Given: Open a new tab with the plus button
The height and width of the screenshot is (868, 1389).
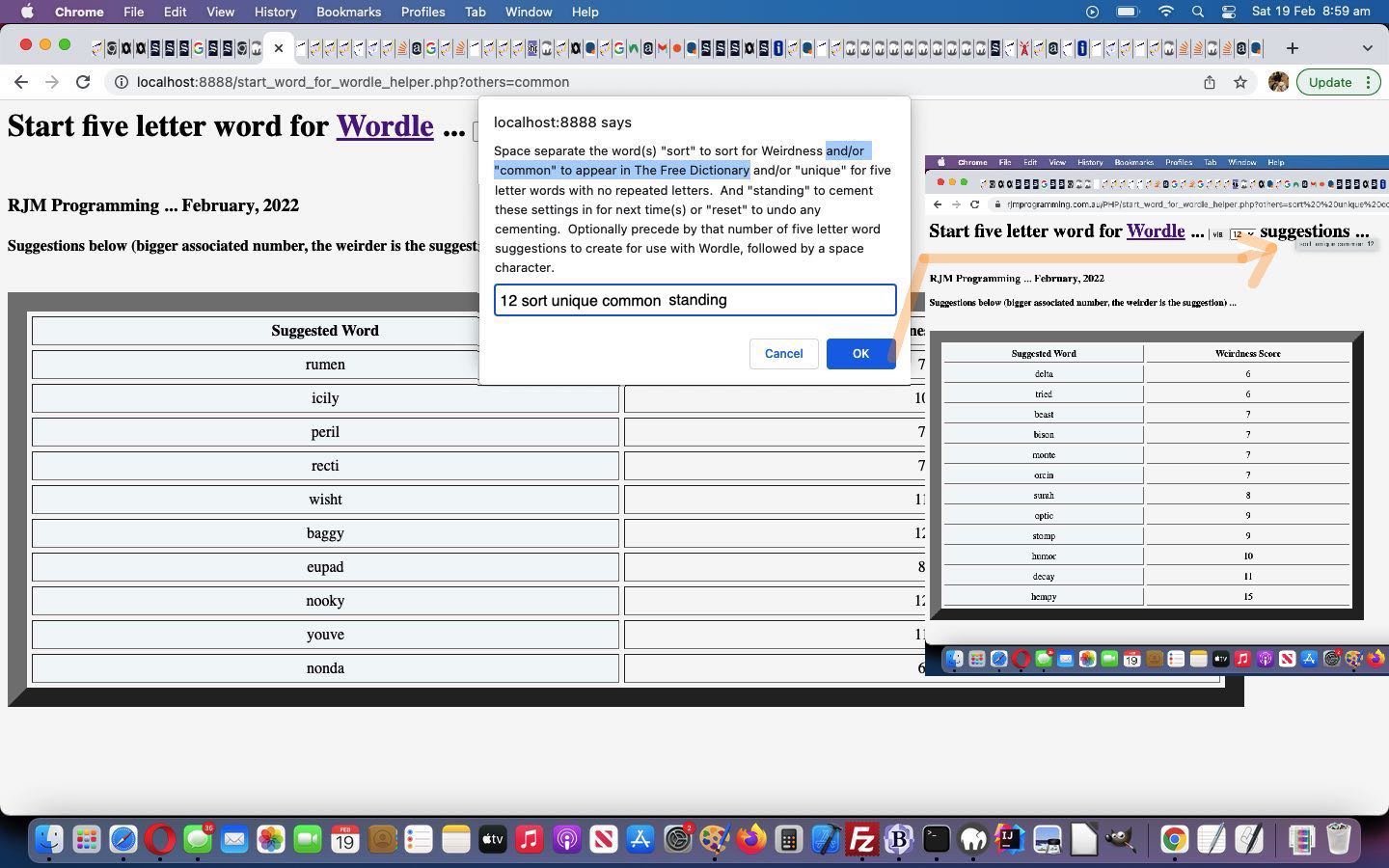Looking at the screenshot, I should click(1293, 47).
